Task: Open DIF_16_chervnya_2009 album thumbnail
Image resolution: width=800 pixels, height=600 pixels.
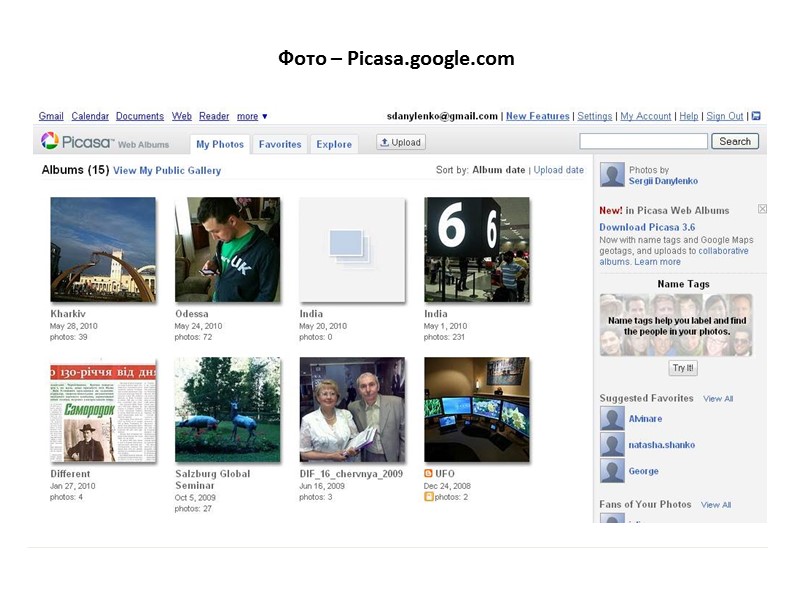Action: (352, 410)
